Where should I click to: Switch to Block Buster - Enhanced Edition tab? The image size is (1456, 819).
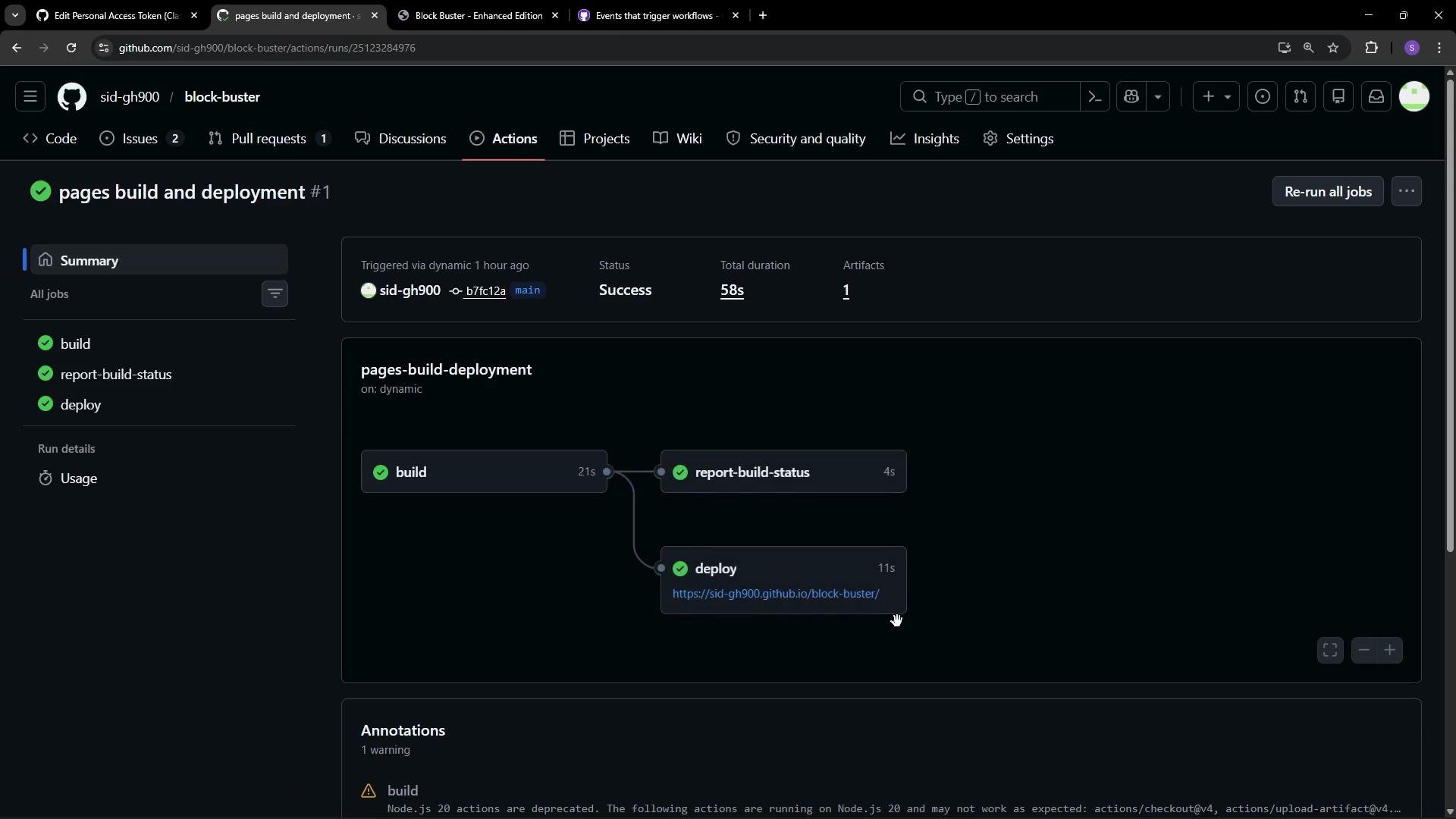pos(479,15)
